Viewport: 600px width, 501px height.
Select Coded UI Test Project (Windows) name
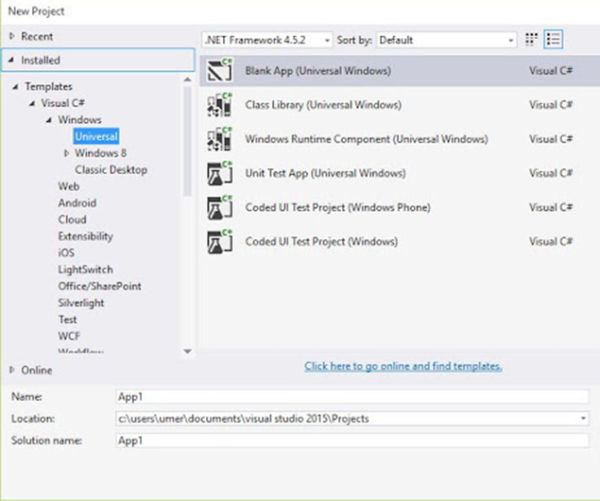point(321,242)
